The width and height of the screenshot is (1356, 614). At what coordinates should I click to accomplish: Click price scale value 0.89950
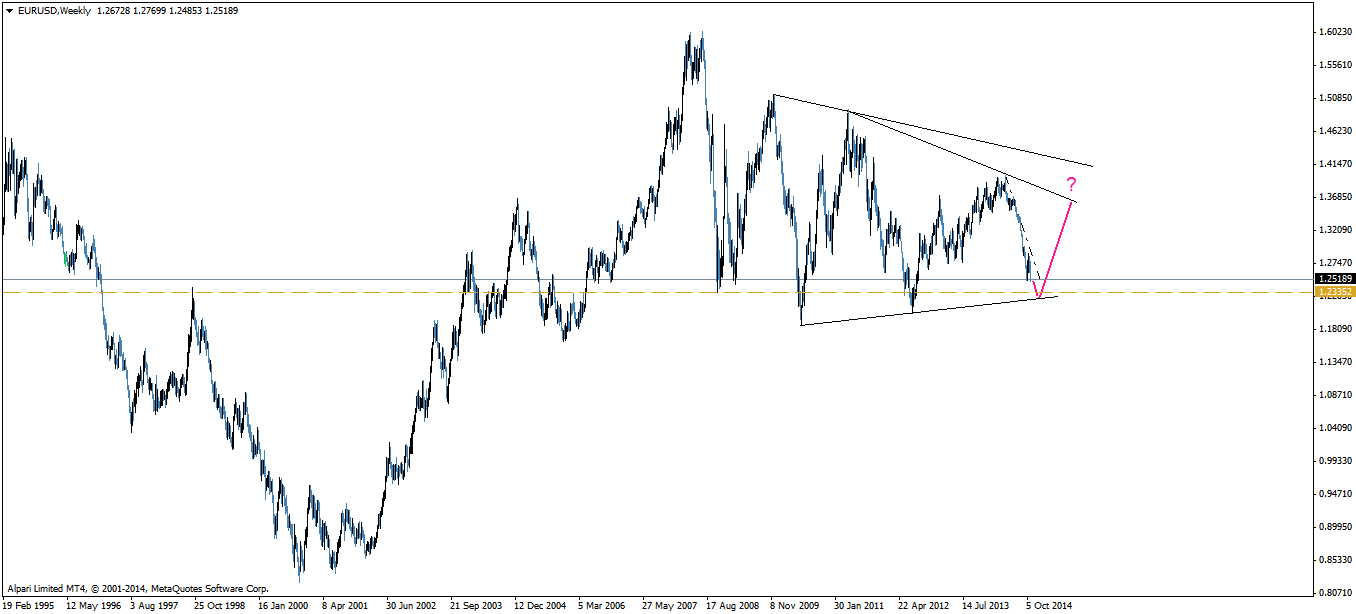pyautogui.click(x=1337, y=527)
